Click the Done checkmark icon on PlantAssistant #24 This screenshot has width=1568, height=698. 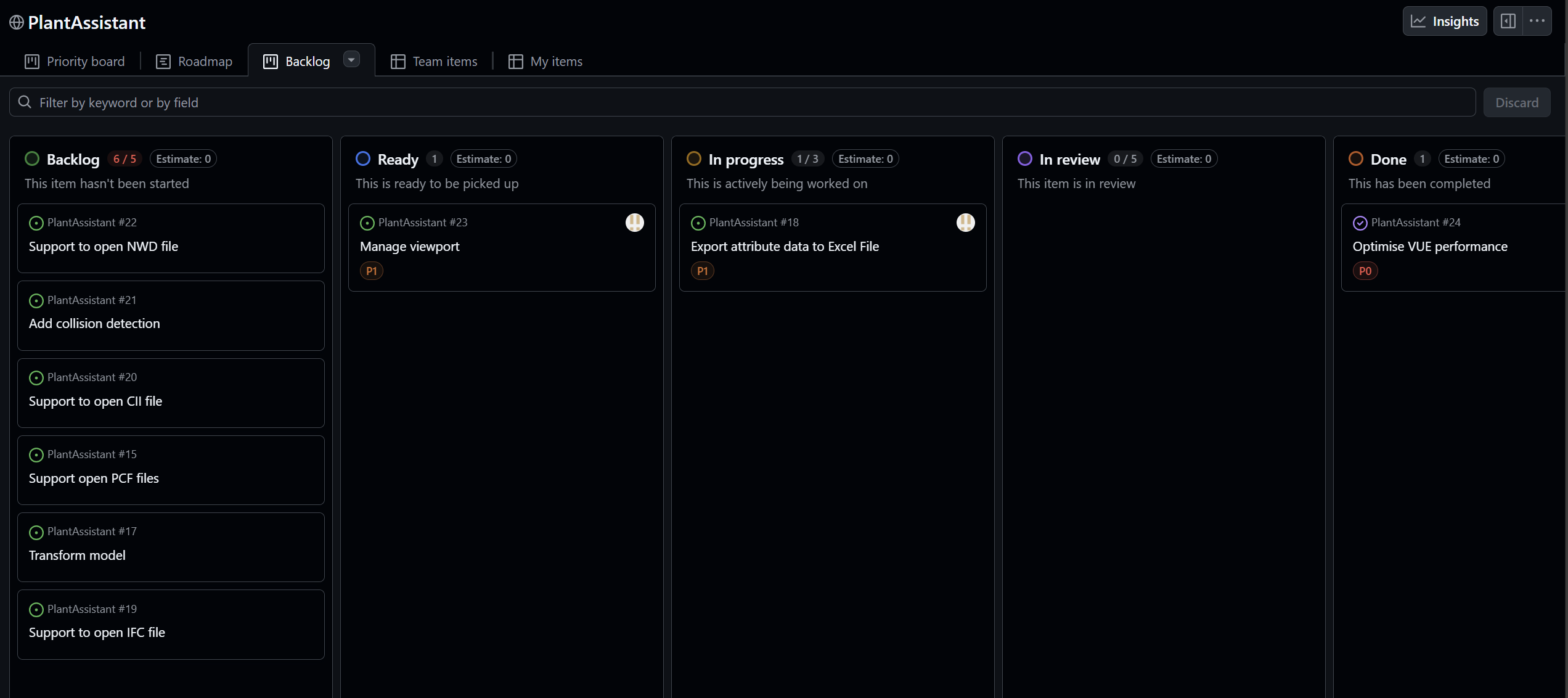(x=1361, y=223)
